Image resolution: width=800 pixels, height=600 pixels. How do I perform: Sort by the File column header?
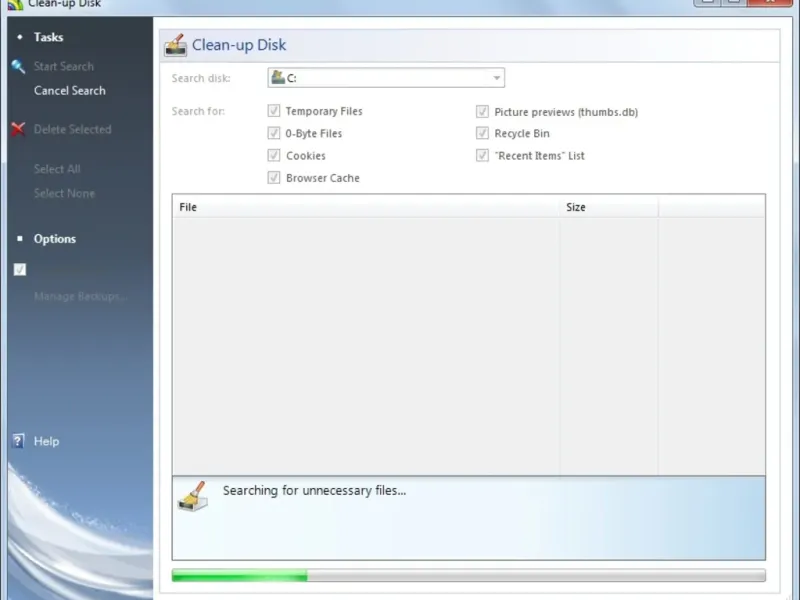tap(365, 207)
